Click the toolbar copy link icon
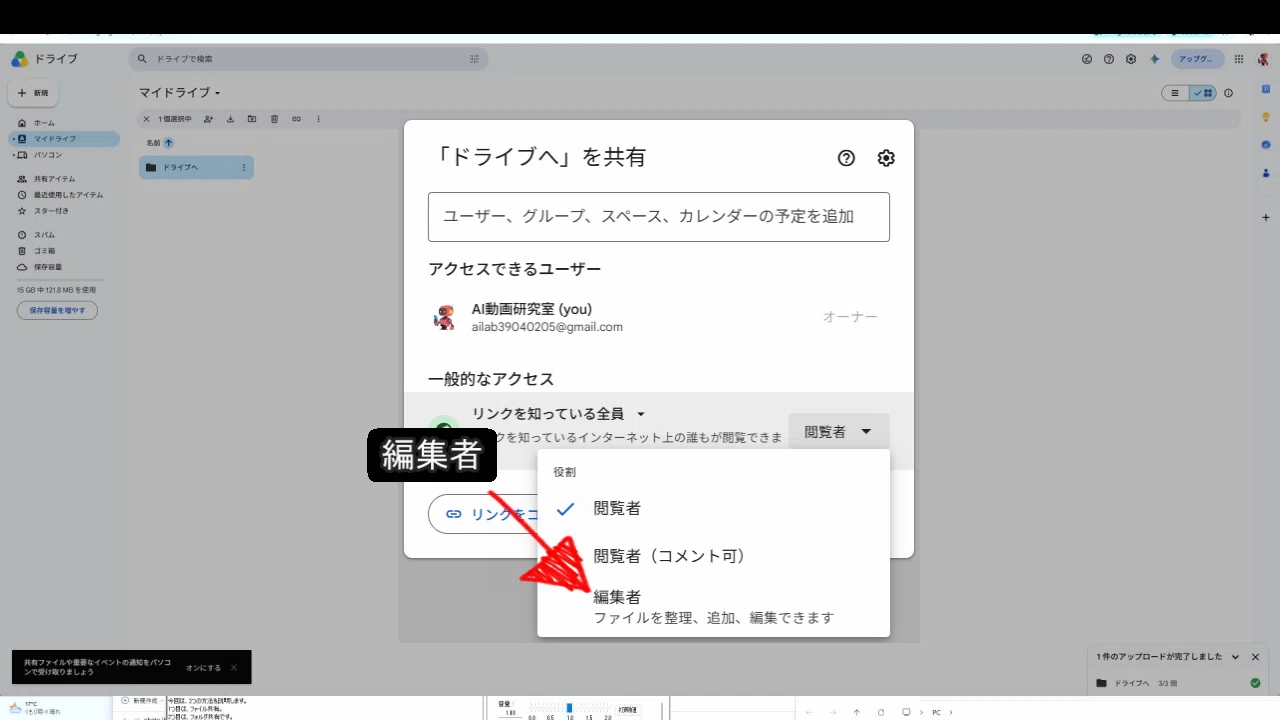 point(296,119)
